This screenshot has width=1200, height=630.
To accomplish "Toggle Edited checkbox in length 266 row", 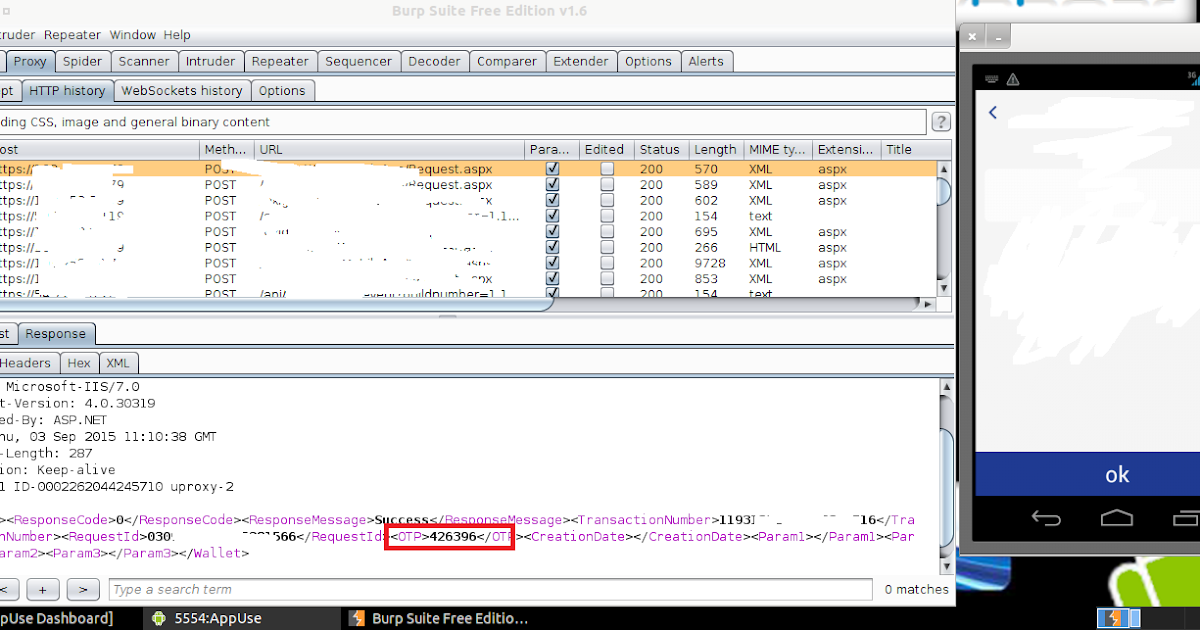I will (607, 247).
